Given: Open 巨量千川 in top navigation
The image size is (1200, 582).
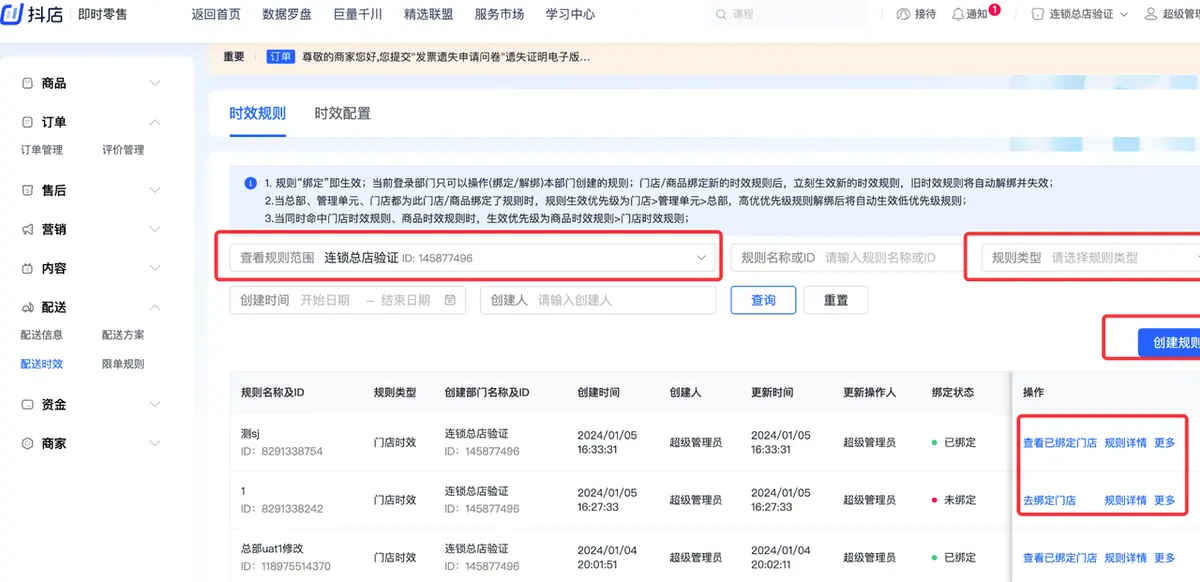Looking at the screenshot, I should point(357,14).
